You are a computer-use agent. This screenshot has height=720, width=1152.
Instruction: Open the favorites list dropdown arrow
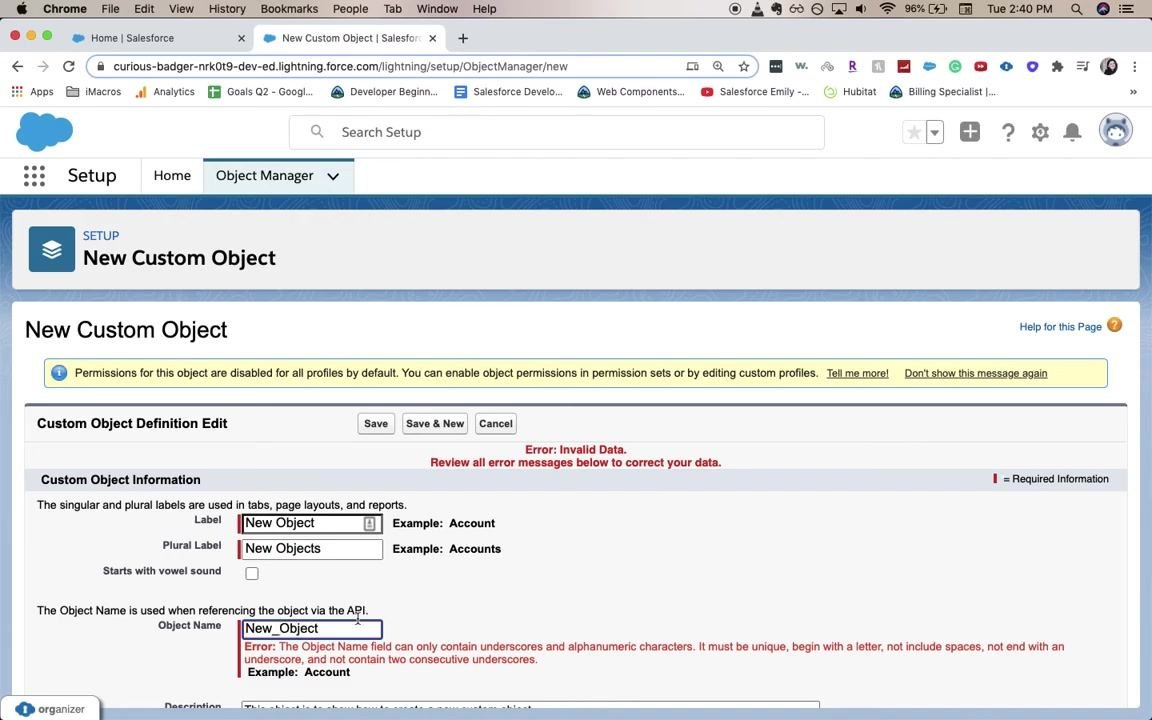[935, 132]
